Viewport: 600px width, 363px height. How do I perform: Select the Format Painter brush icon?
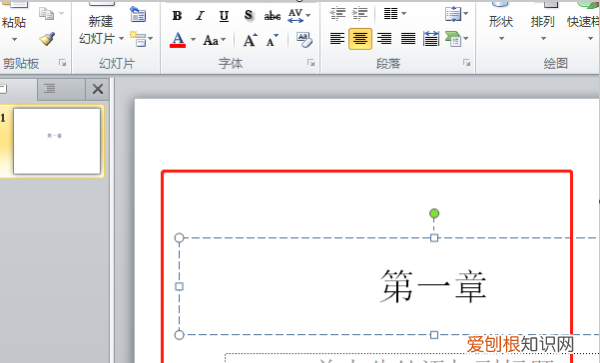pyautogui.click(x=47, y=39)
